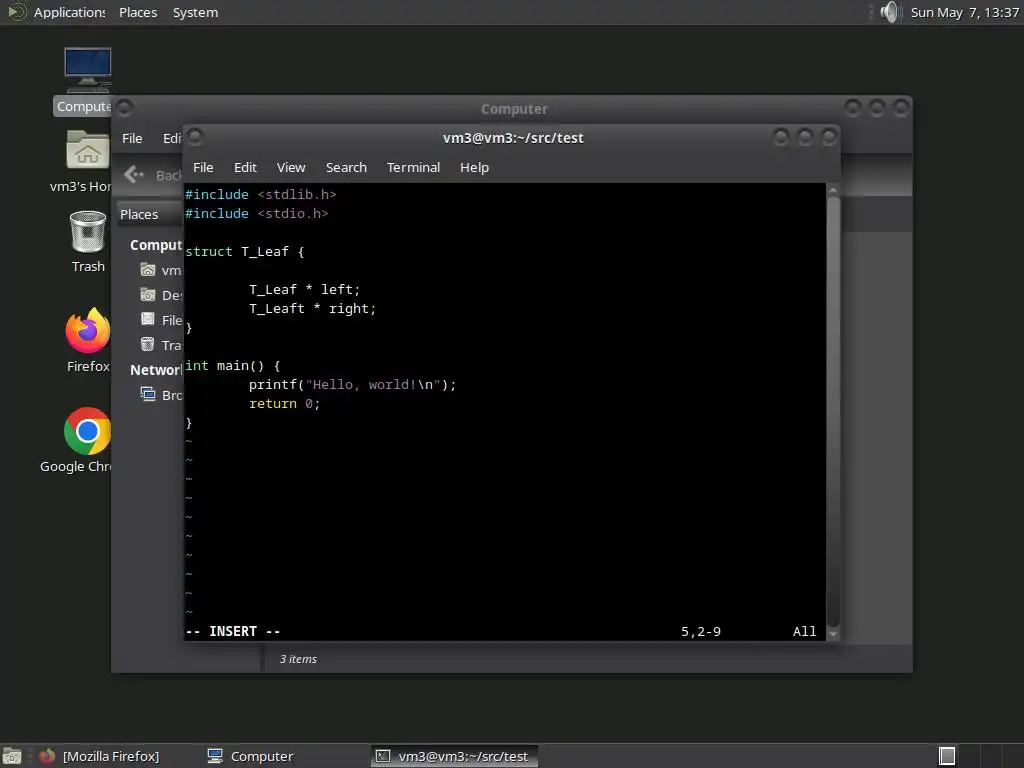The height and width of the screenshot is (768, 1024).
Task: Click the '3 items' status bar text
Action: coord(298,659)
